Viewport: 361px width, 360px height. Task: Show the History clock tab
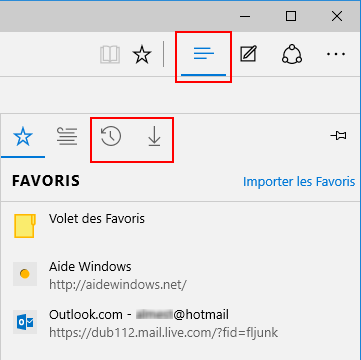pos(111,137)
